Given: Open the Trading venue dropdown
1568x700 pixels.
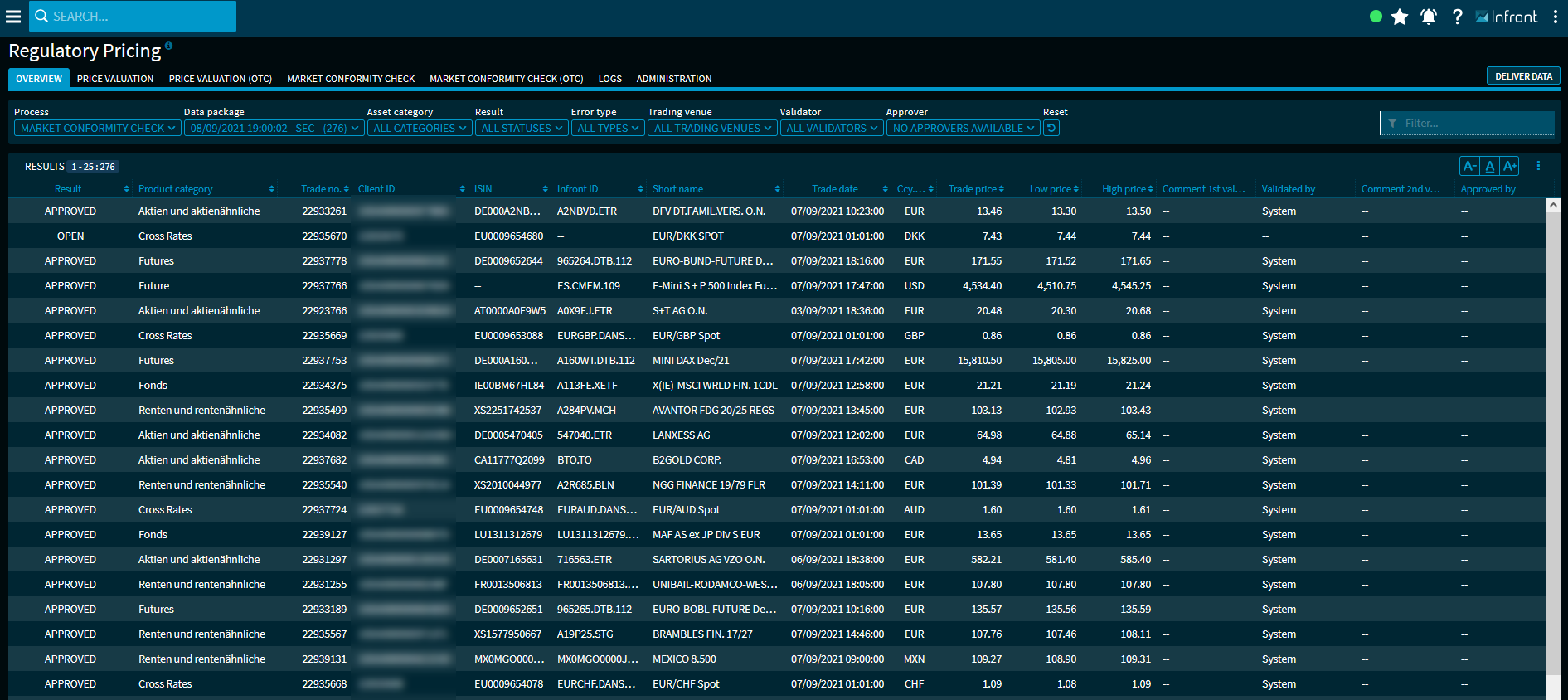Looking at the screenshot, I should click(712, 128).
